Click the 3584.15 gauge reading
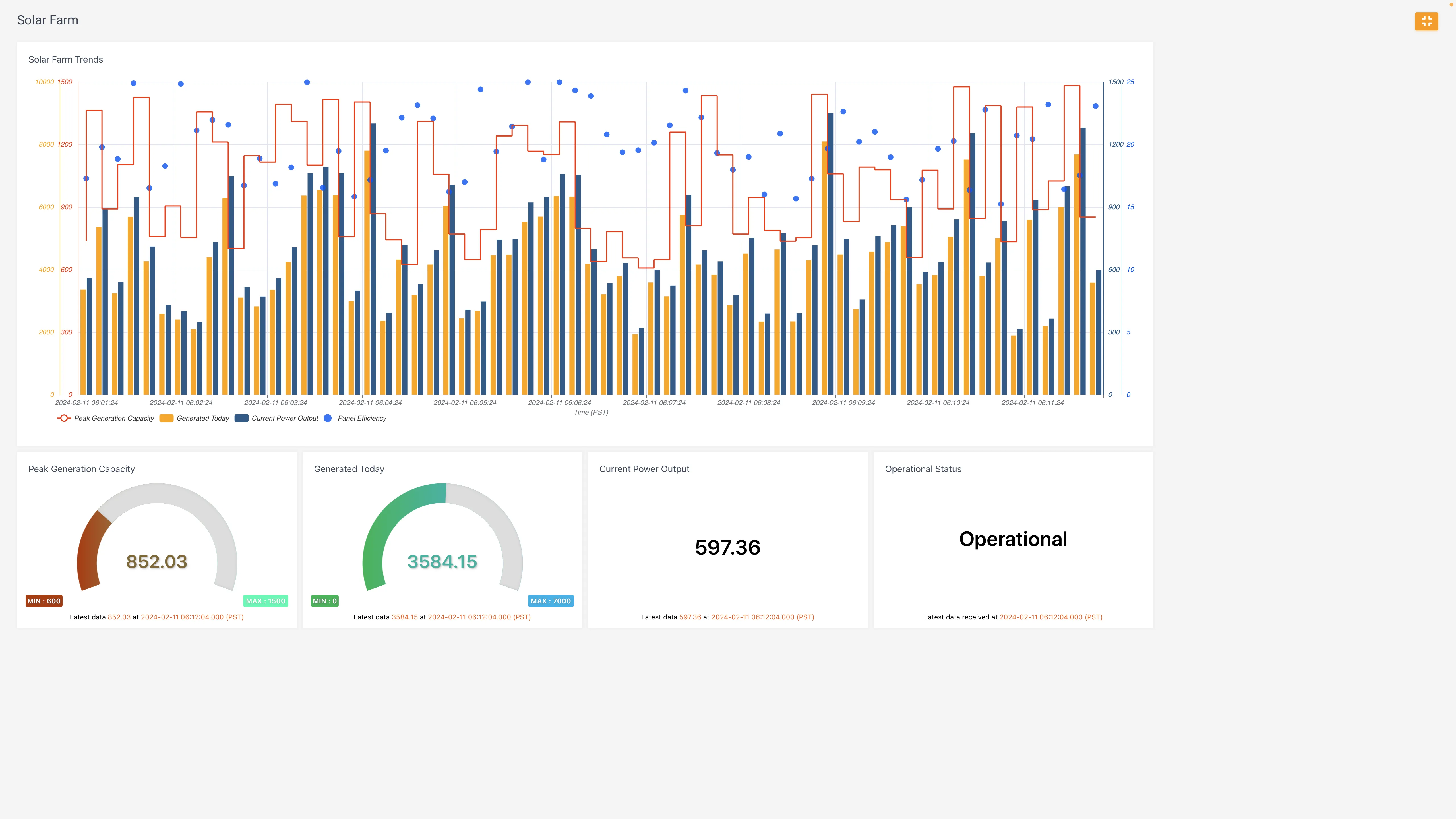This screenshot has width=1456, height=819. [x=442, y=561]
